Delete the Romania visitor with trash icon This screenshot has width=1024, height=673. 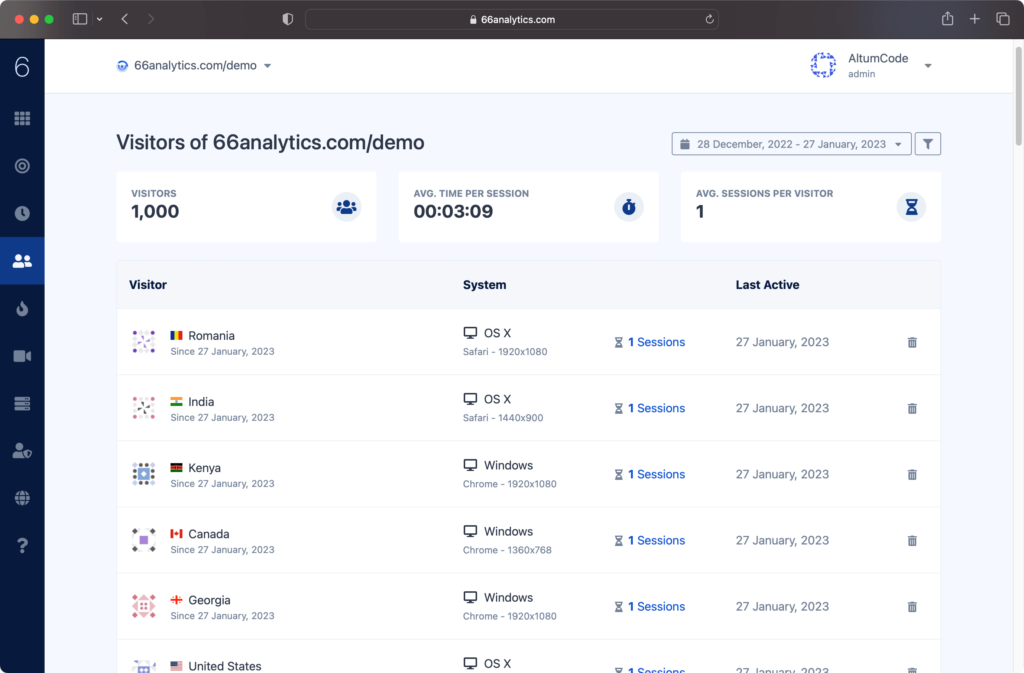[x=911, y=342]
